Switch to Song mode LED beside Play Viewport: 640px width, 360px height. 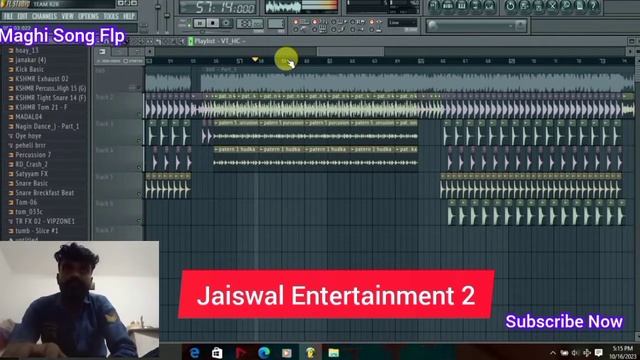click(x=189, y=26)
